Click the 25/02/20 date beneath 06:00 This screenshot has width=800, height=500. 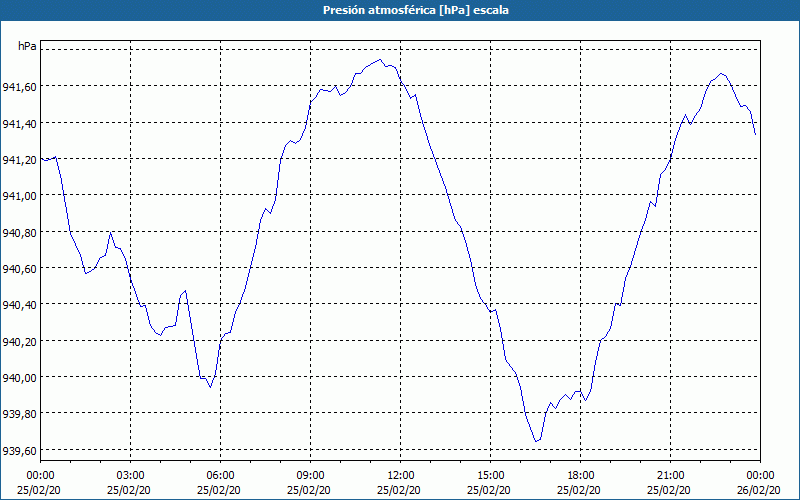(218, 490)
